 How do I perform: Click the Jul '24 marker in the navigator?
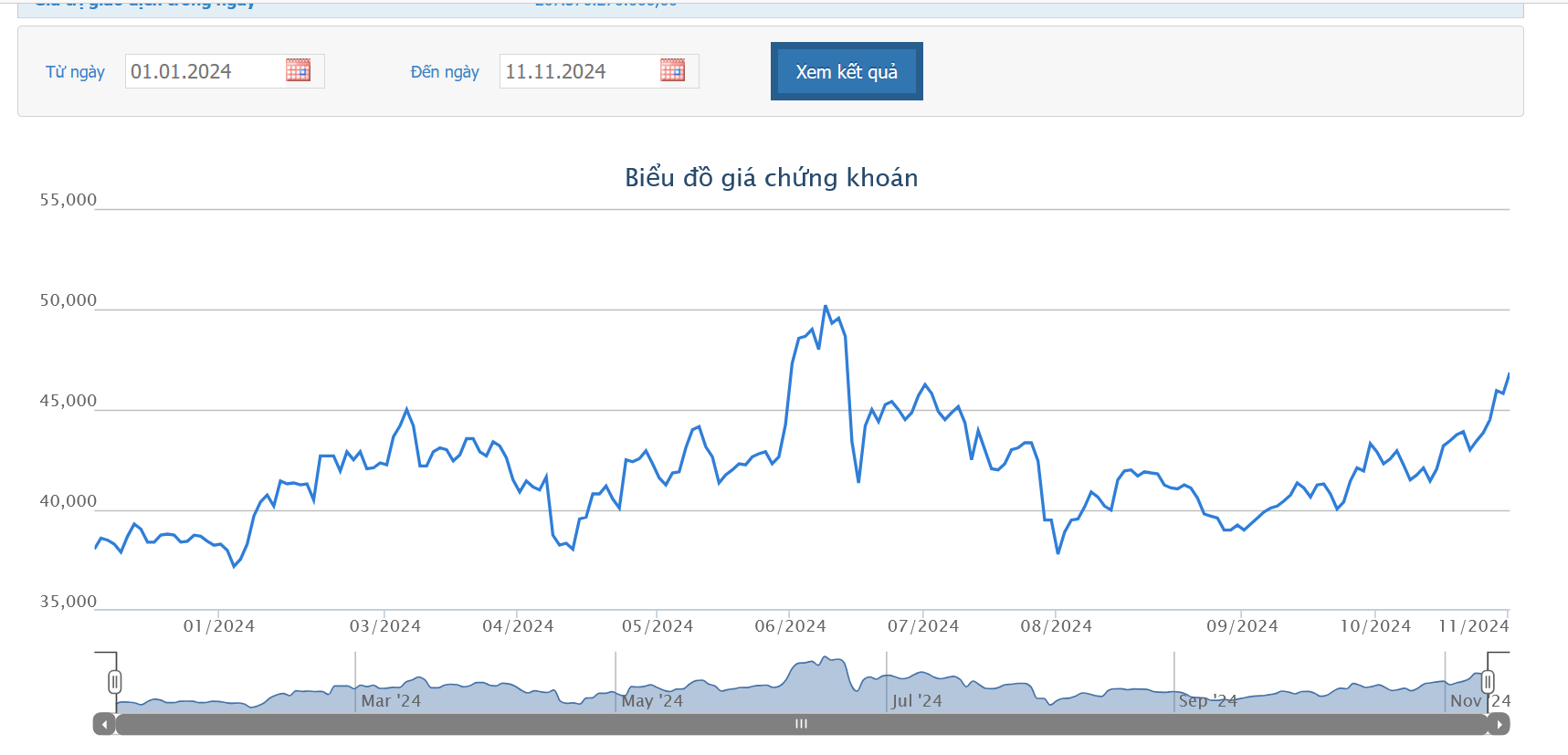pyautogui.click(x=917, y=701)
